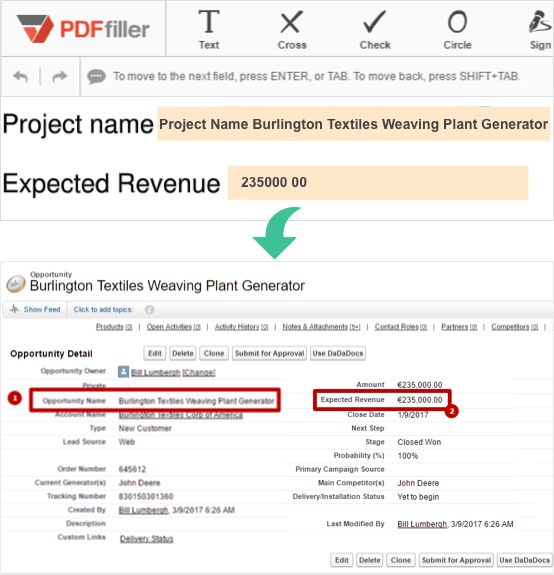Click Main Competitor(s) value John Deere

(418, 483)
